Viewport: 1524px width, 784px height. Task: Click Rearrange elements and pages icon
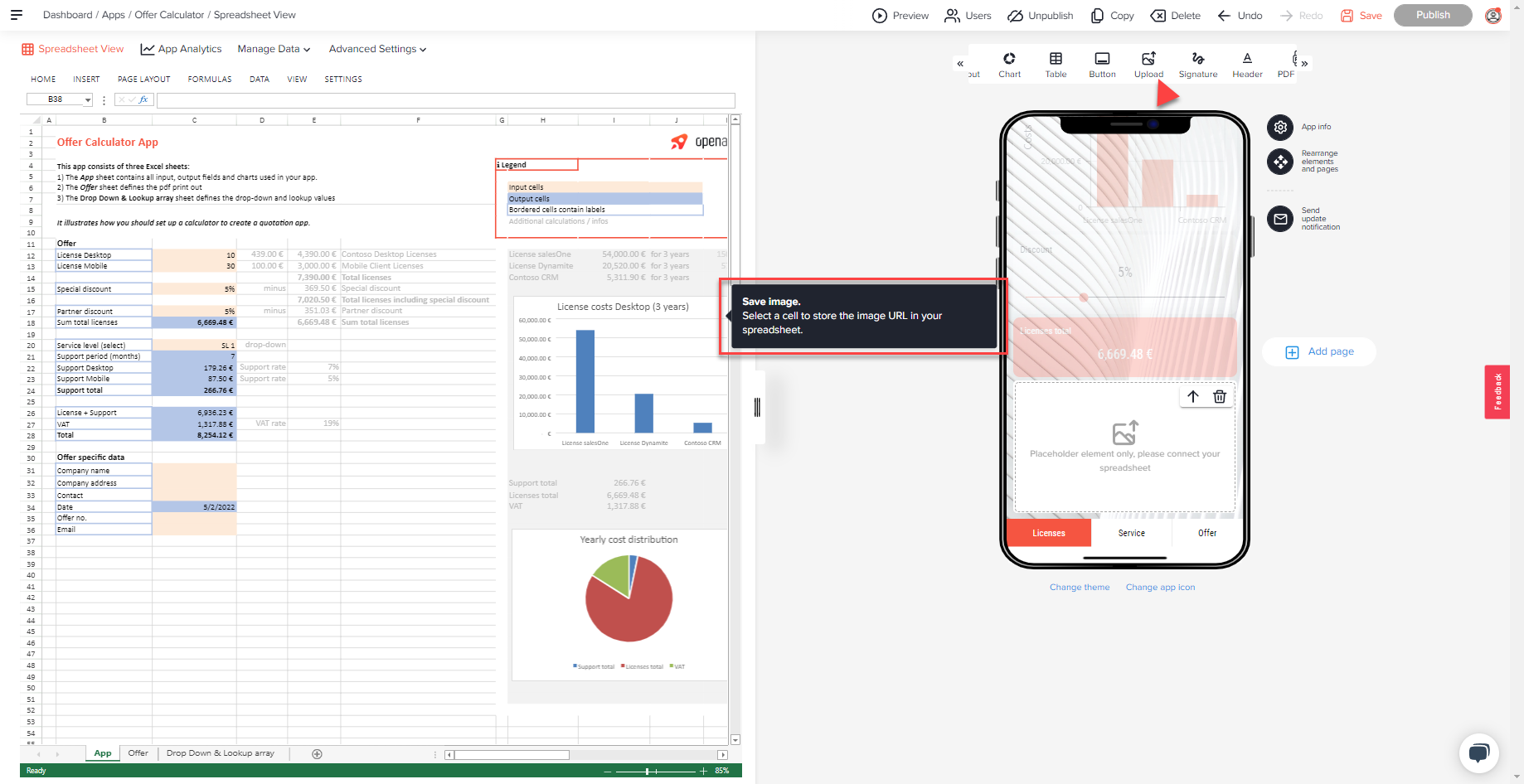point(1280,162)
